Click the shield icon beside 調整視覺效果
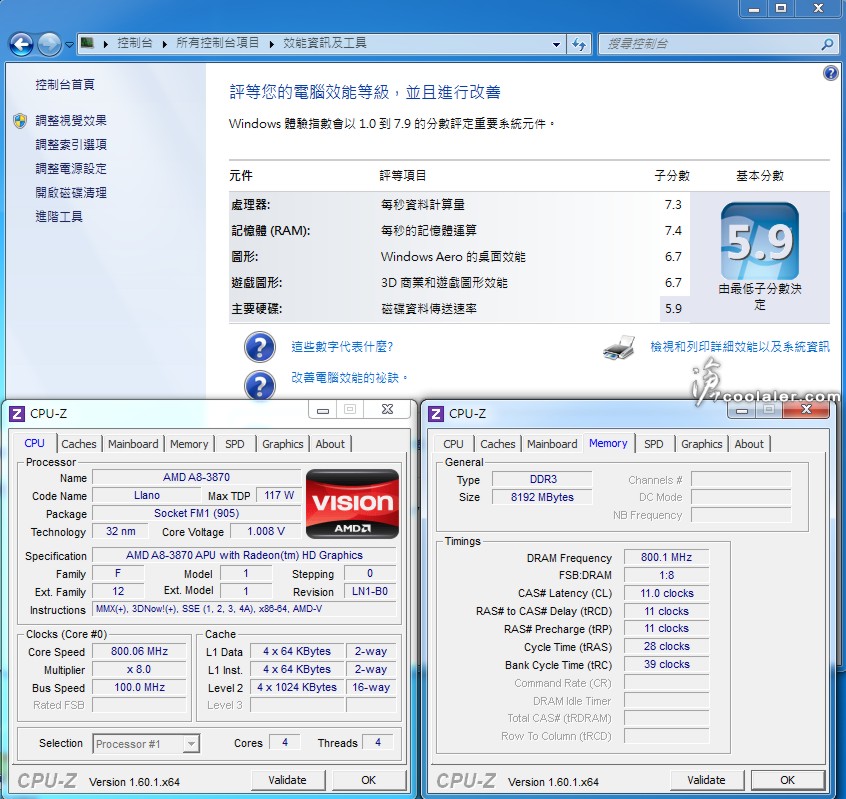This screenshot has width=846, height=799. tap(20, 120)
